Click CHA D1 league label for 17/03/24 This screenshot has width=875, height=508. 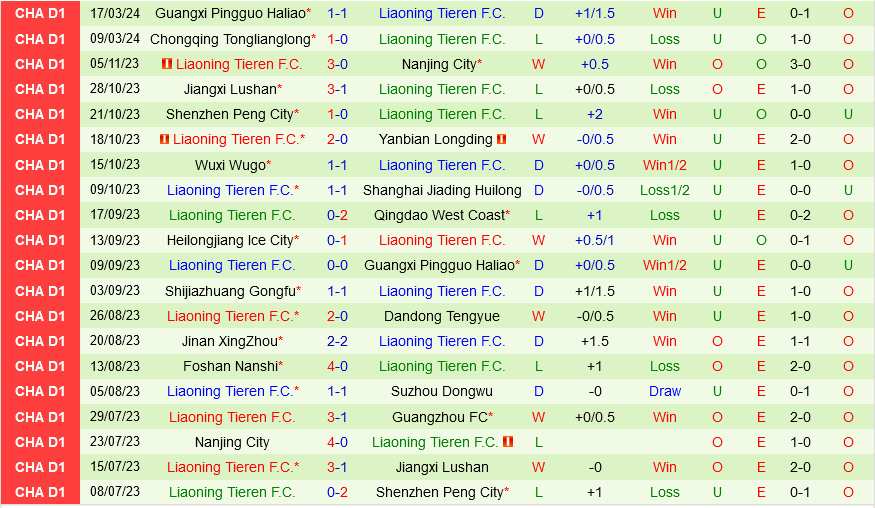coord(40,14)
